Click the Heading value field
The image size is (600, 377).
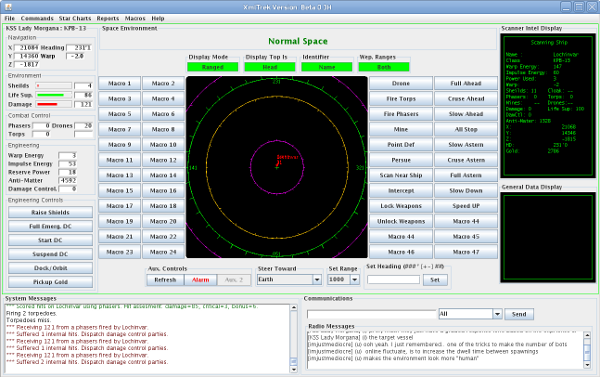(x=79, y=48)
